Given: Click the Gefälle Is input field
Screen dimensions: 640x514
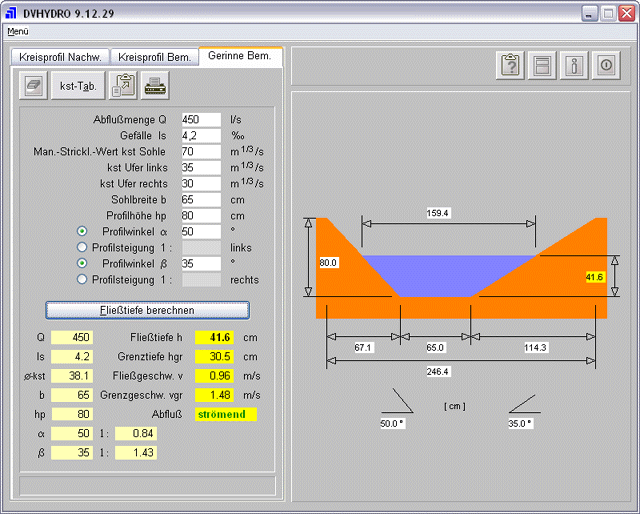Looking at the screenshot, I should 201,136.
